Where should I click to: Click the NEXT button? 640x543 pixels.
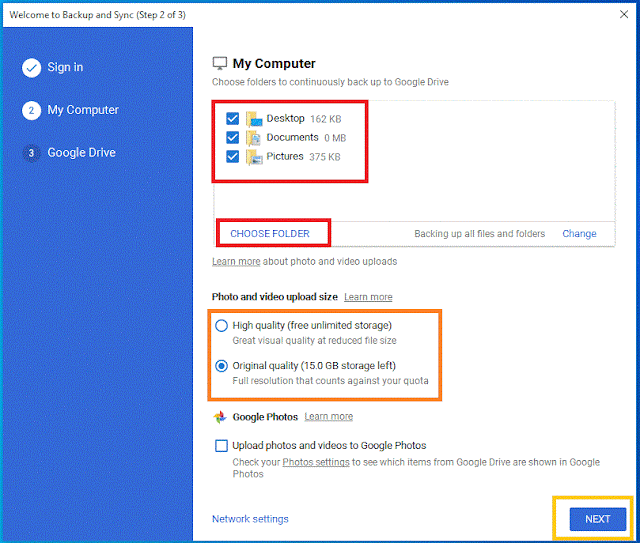pos(598,519)
